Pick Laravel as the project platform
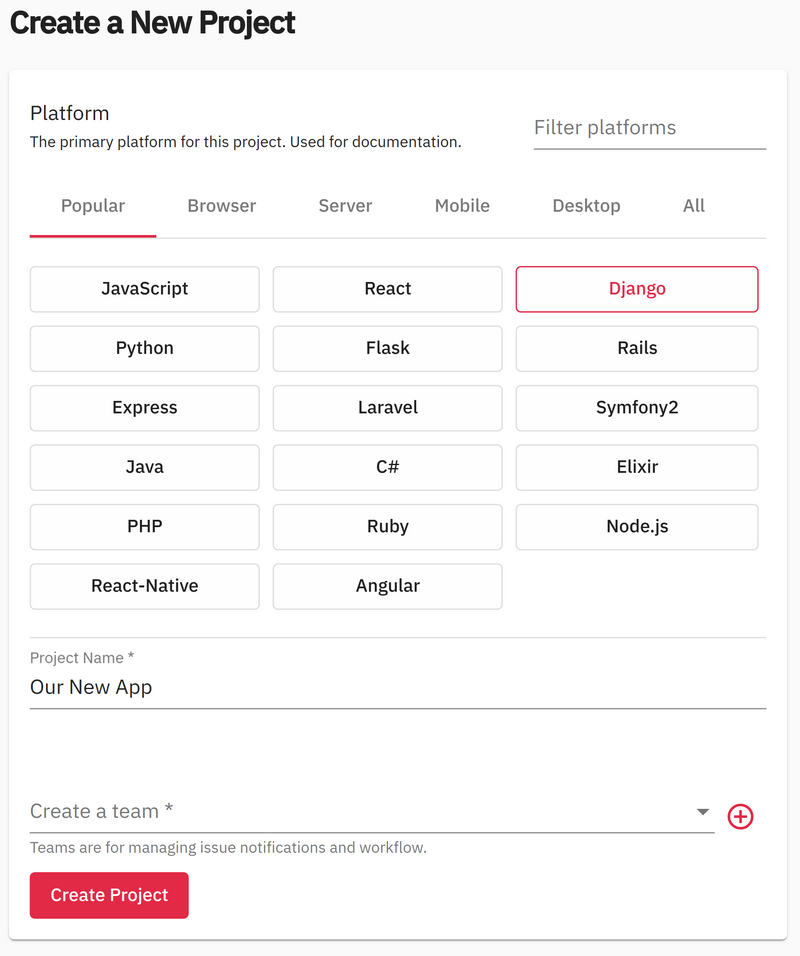Image resolution: width=800 pixels, height=956 pixels. pyautogui.click(x=387, y=408)
